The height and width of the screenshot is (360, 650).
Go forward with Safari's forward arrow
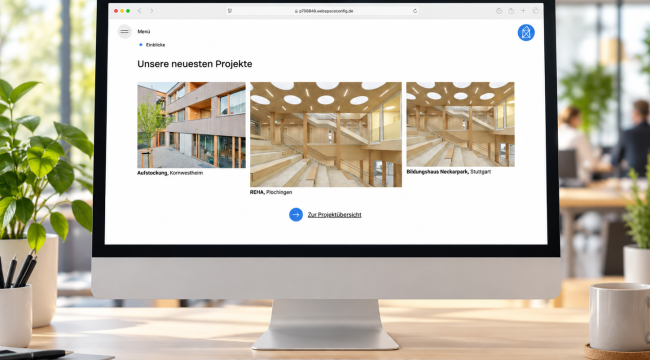[151, 11]
